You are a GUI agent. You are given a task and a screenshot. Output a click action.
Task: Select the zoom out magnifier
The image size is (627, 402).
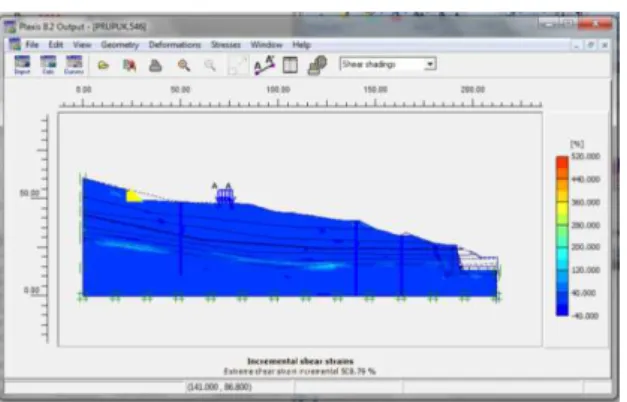[210, 65]
